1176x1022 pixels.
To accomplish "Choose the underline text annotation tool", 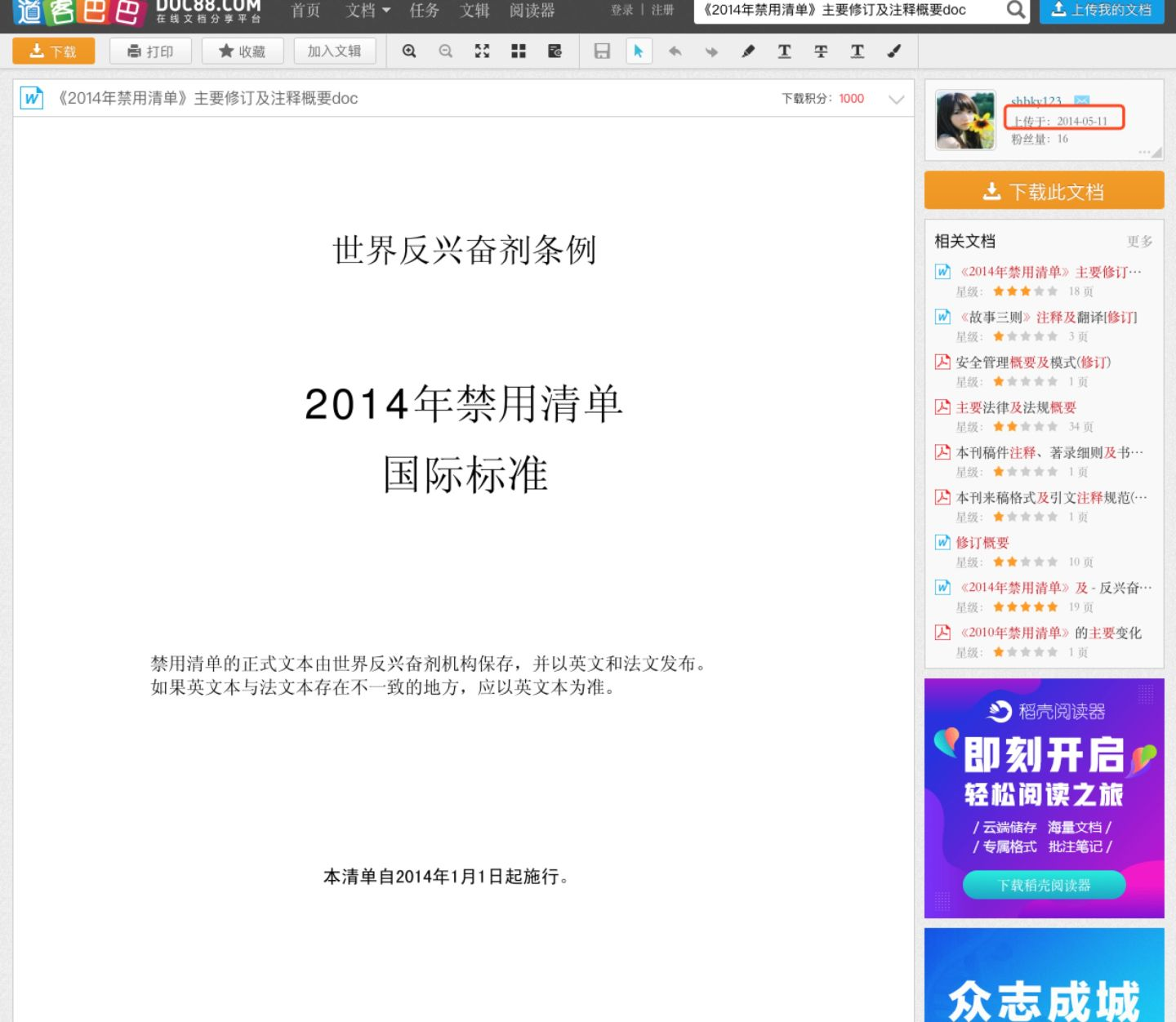I will [x=784, y=51].
